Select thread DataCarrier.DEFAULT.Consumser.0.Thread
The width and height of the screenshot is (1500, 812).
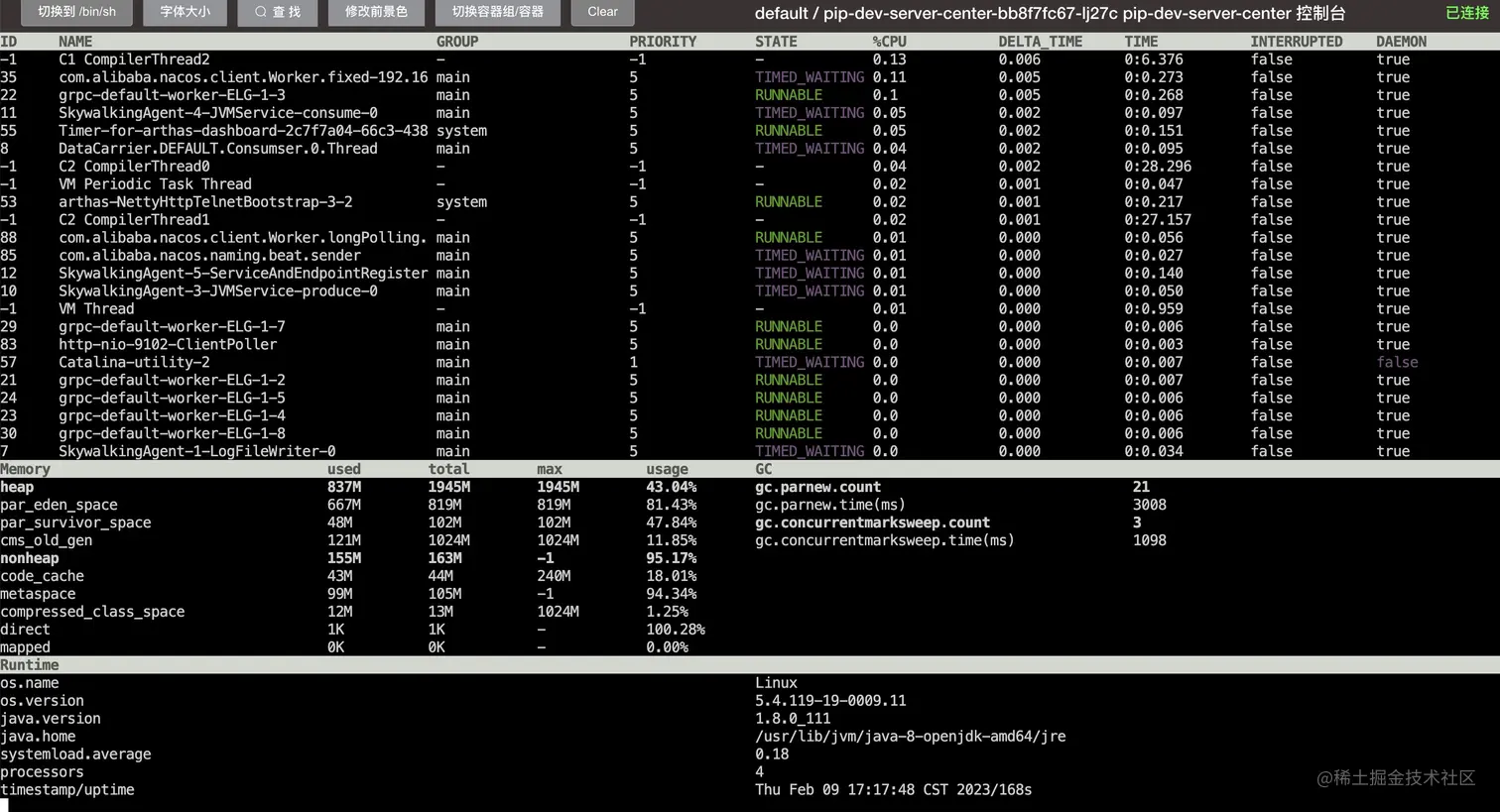(x=218, y=149)
